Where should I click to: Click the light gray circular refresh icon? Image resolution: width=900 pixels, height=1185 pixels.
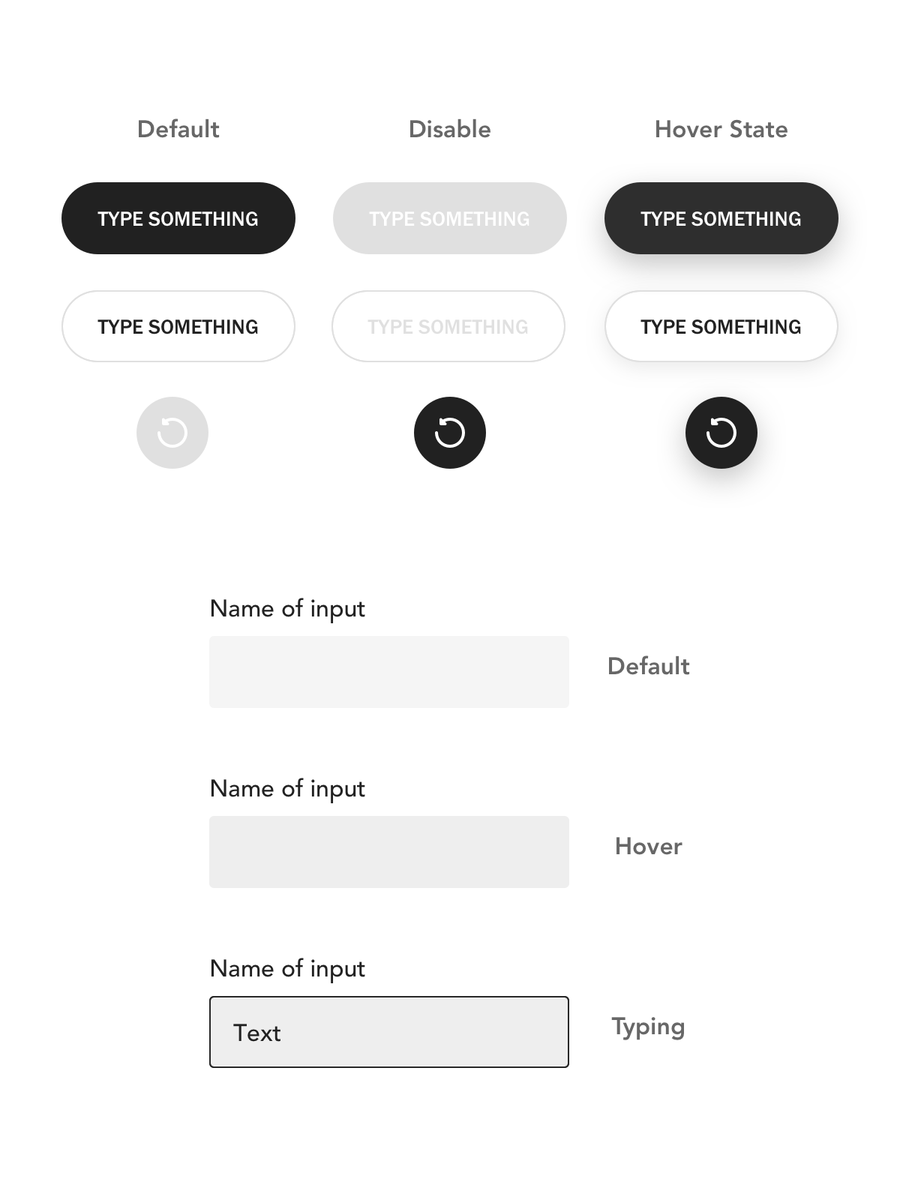(x=172, y=433)
